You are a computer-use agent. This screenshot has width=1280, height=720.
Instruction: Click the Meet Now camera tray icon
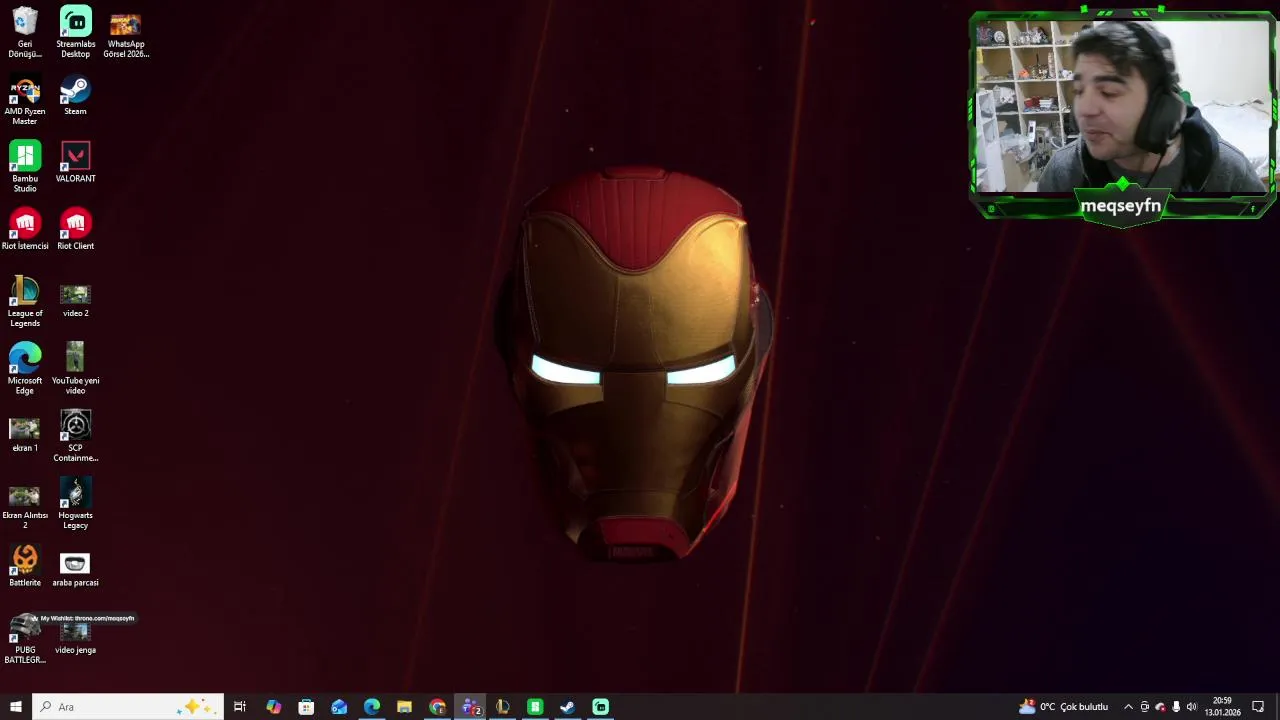(x=1144, y=707)
